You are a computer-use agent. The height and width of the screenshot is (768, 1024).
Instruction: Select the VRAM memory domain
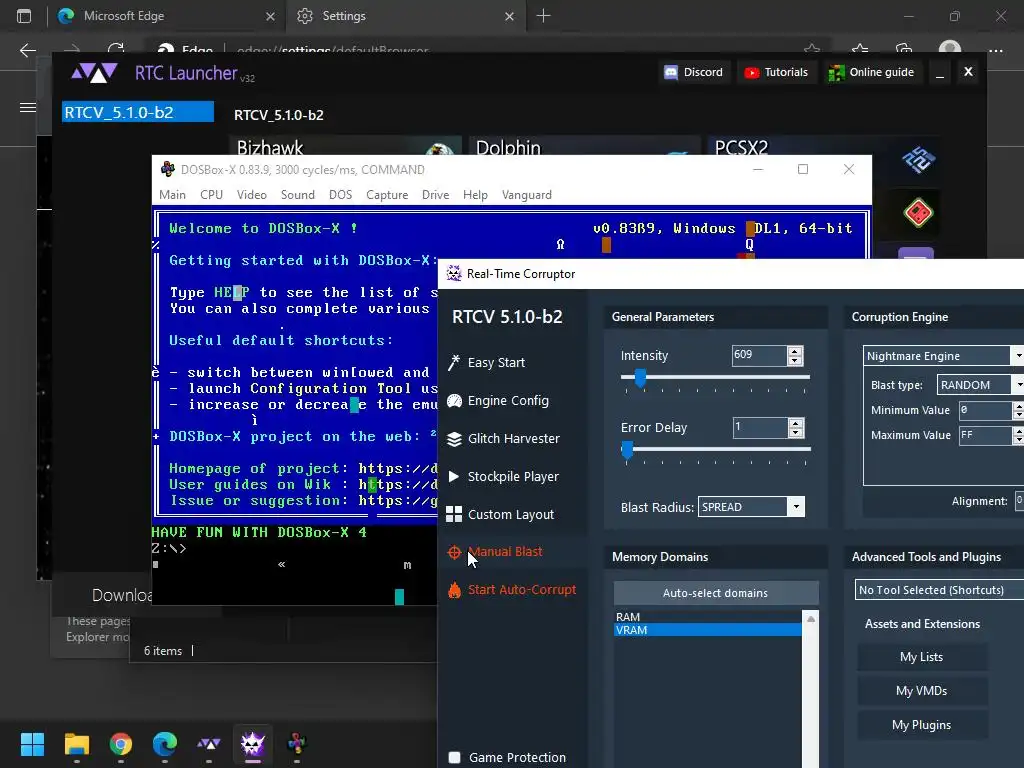708,630
